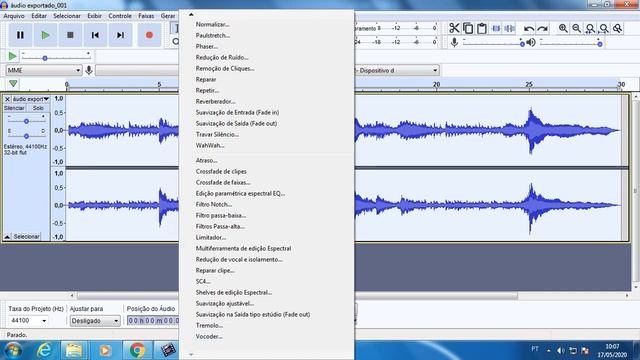Close the track with the X button
Screen dimensions: 640x360
coord(7,99)
